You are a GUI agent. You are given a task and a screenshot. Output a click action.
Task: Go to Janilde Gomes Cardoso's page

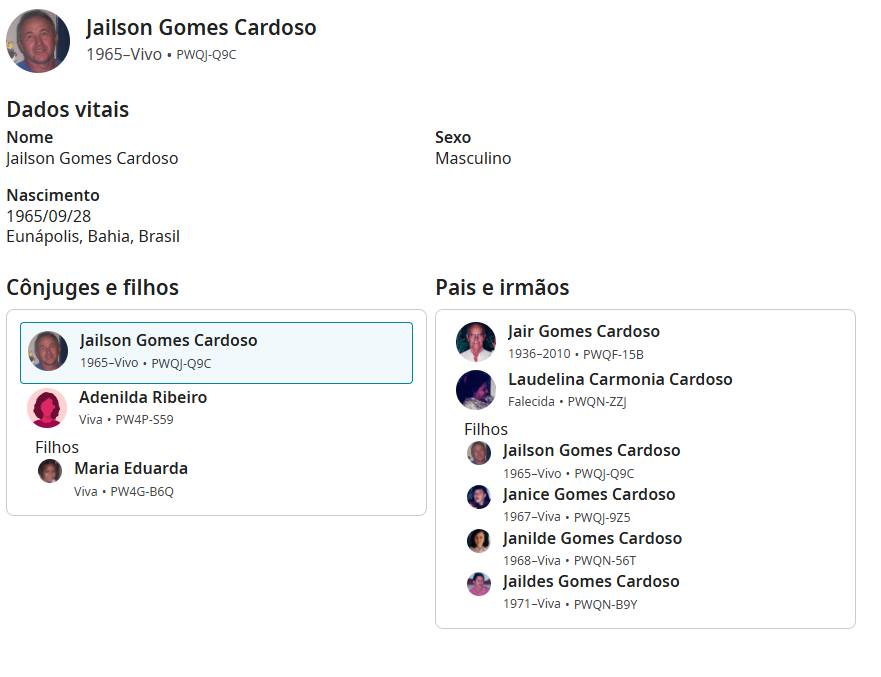tap(592, 539)
